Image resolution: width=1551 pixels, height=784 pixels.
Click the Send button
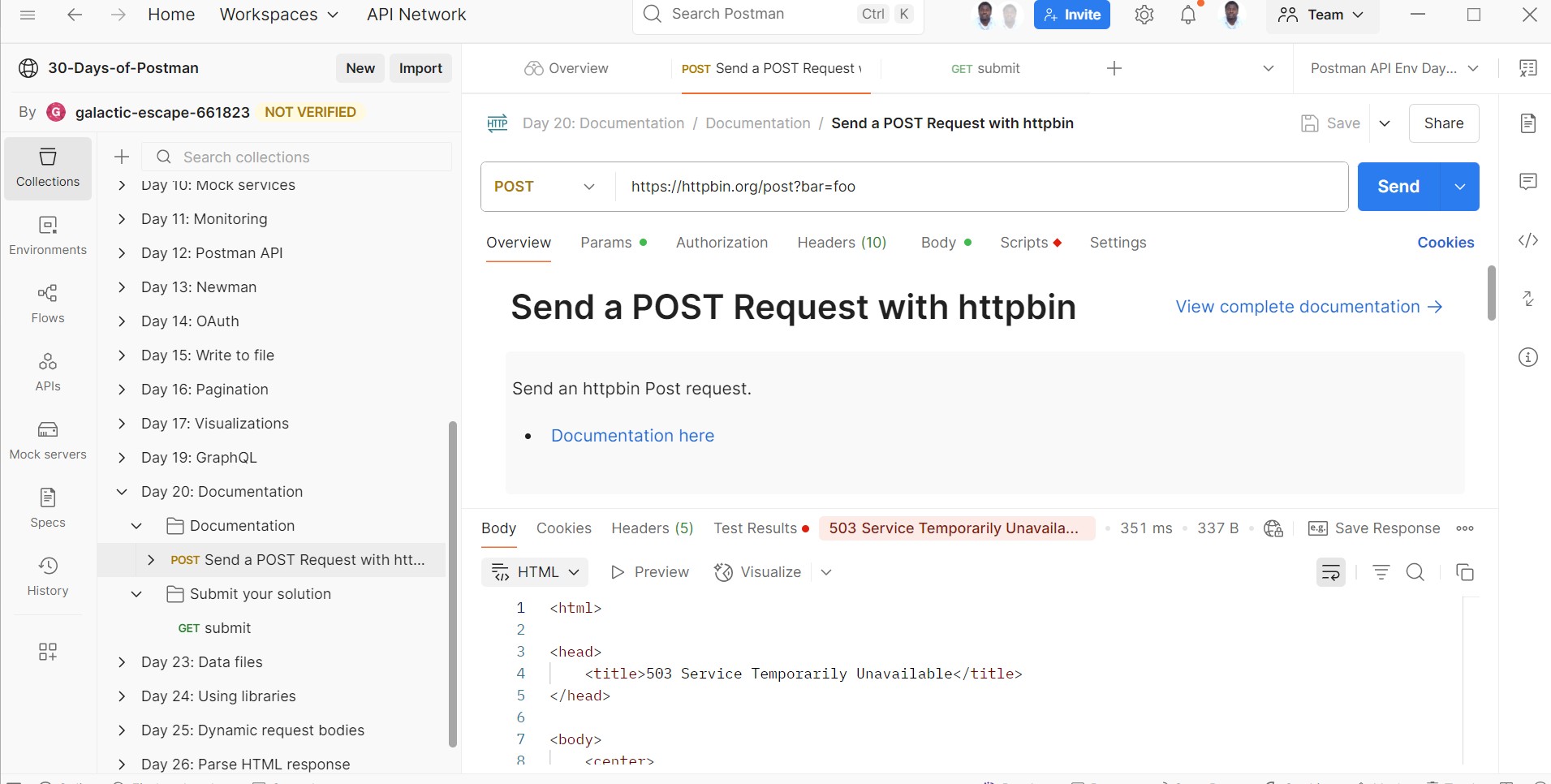pyautogui.click(x=1398, y=187)
